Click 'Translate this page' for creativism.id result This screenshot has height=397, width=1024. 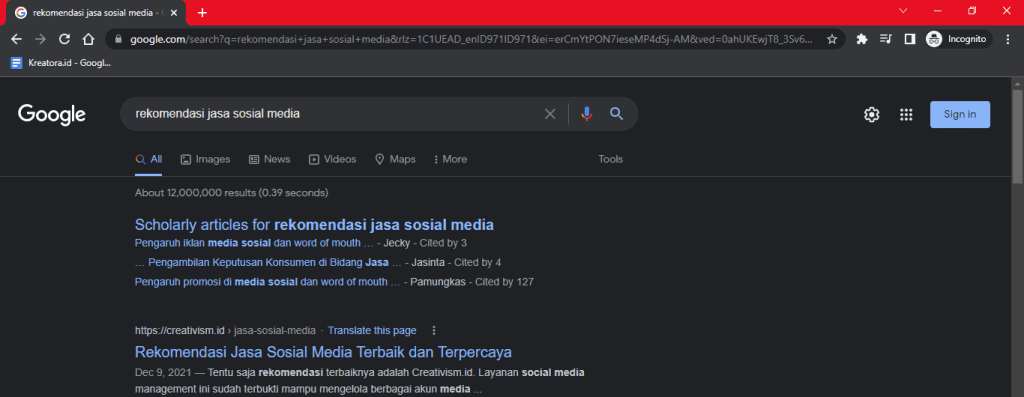[x=372, y=330]
